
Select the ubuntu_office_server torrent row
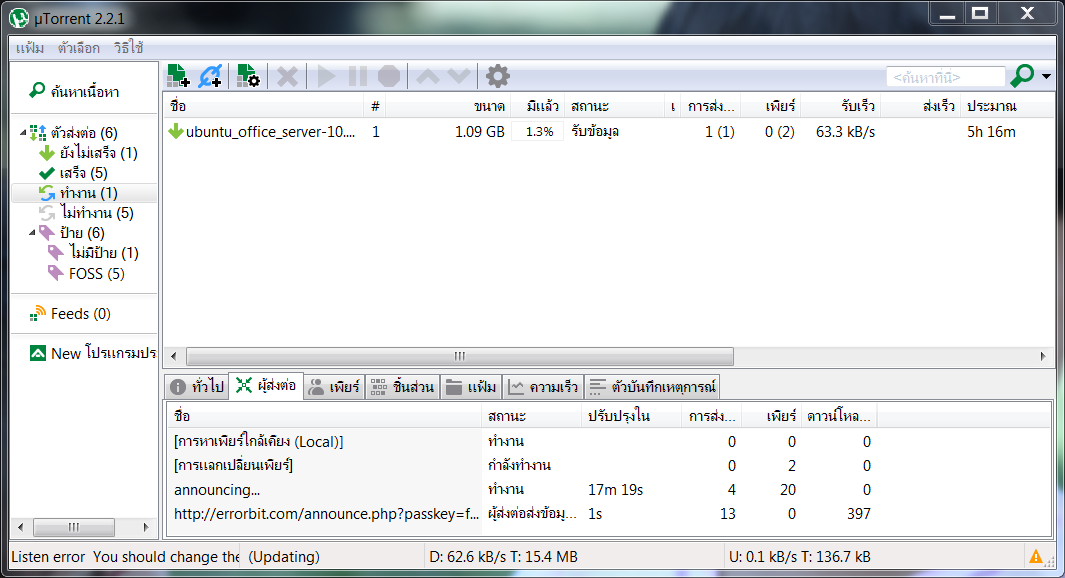point(608,132)
